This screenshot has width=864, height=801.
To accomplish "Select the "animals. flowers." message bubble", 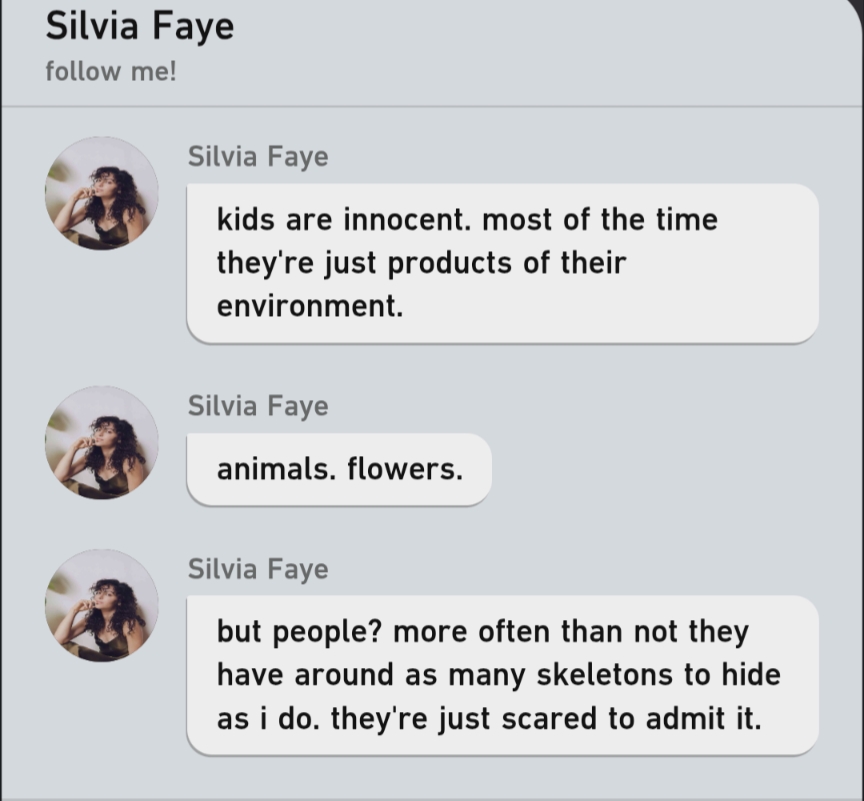I will pyautogui.click(x=339, y=469).
